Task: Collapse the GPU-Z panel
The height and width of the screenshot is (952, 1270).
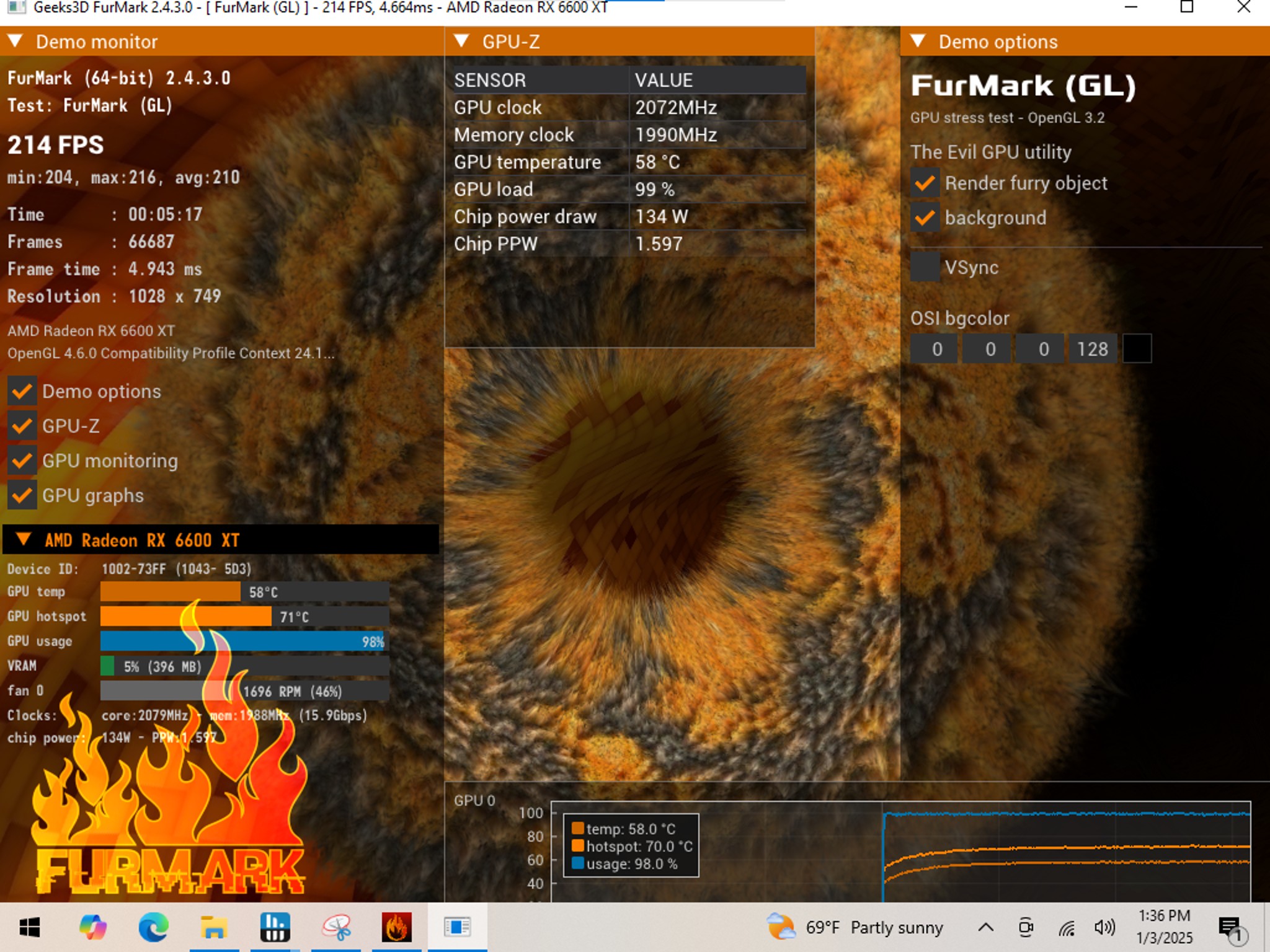Action: [x=461, y=42]
